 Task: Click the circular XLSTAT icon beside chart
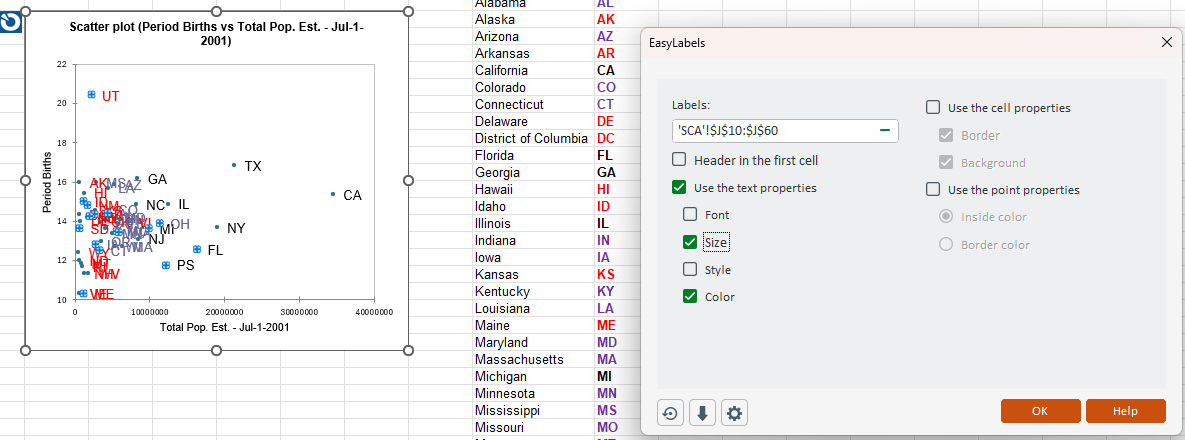pos(11,23)
